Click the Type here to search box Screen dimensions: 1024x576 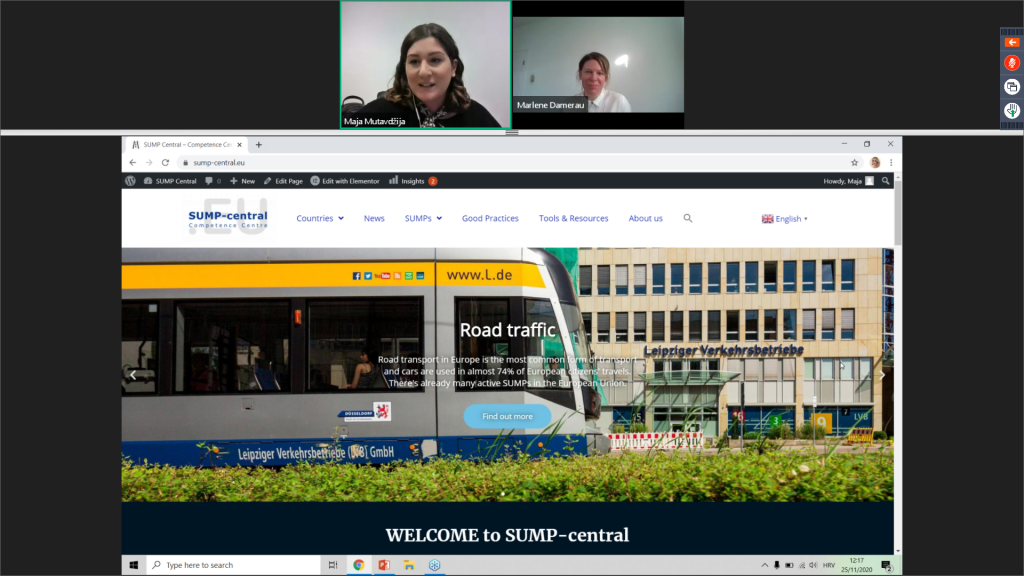[x=234, y=565]
